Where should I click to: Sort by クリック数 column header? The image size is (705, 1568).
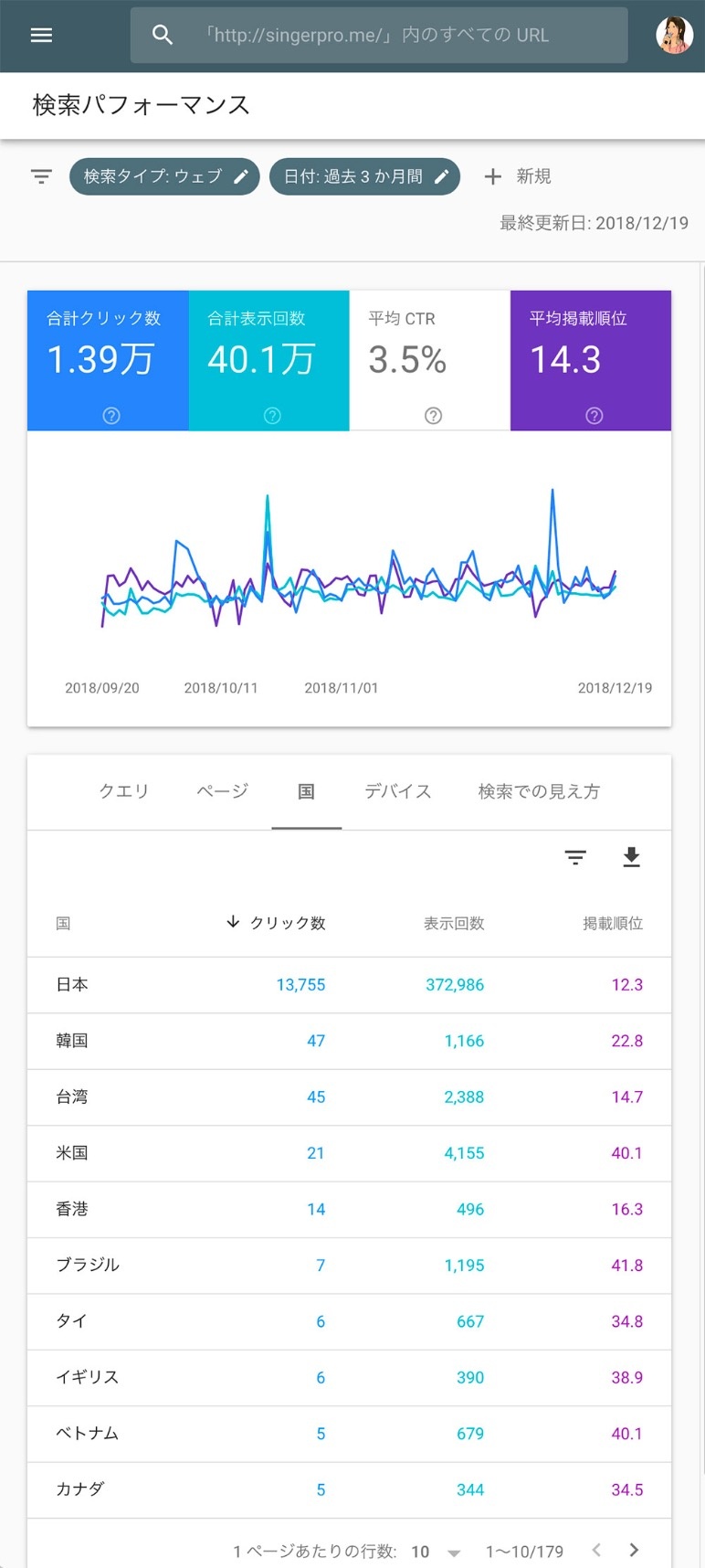click(x=277, y=923)
